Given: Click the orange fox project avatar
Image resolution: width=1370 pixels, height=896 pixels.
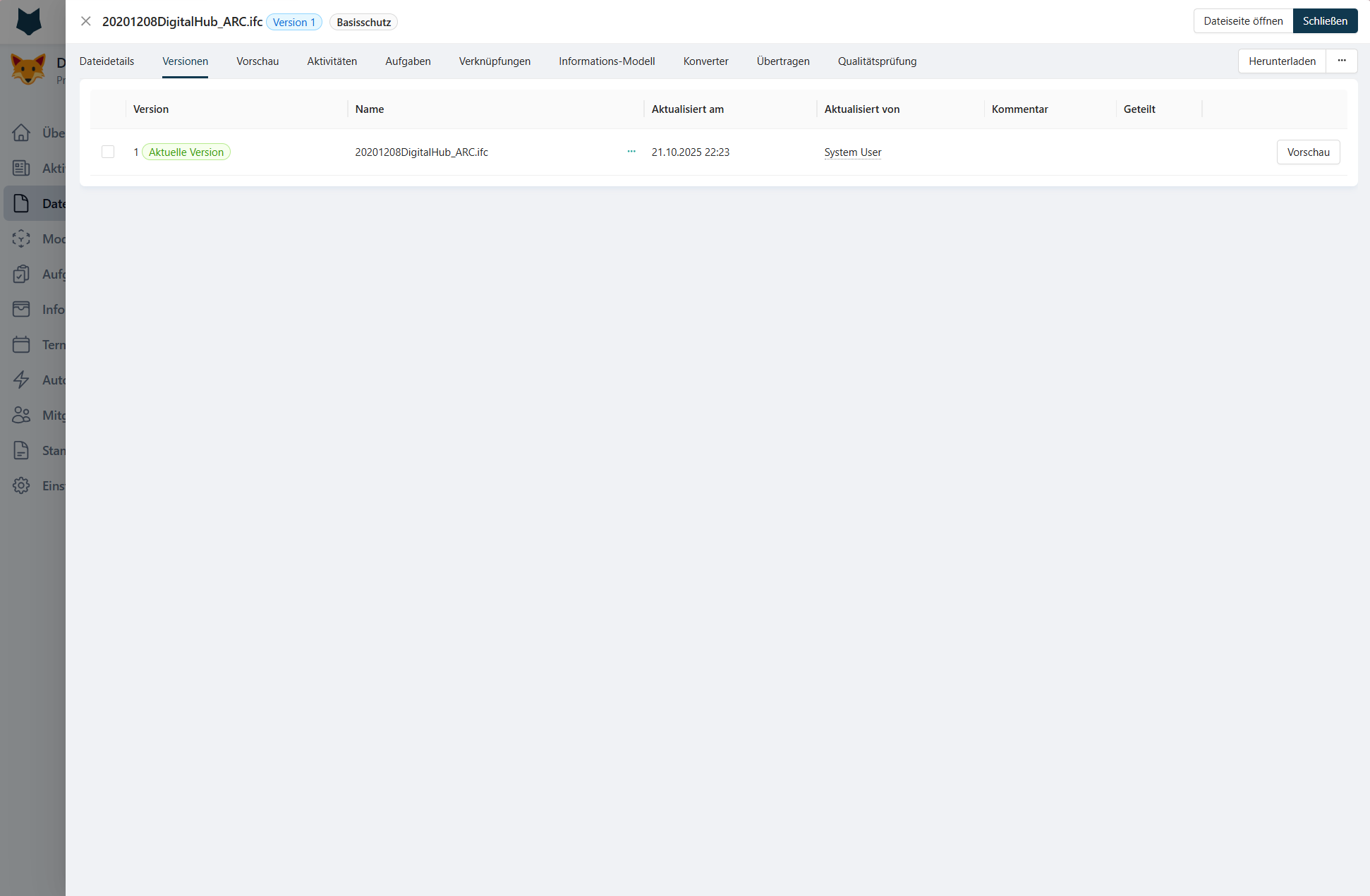Looking at the screenshot, I should [x=28, y=69].
